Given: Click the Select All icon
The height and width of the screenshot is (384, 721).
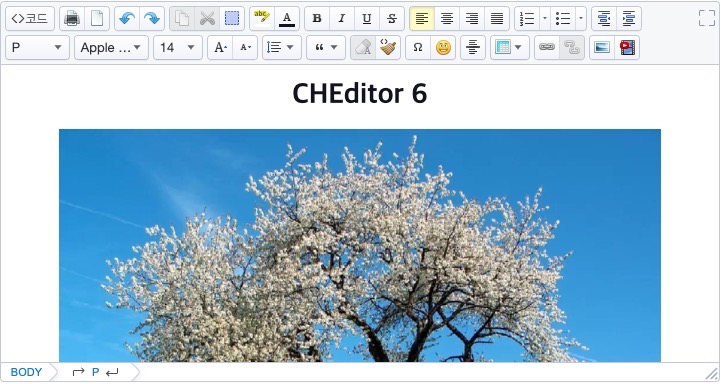Looking at the screenshot, I should click(232, 18).
